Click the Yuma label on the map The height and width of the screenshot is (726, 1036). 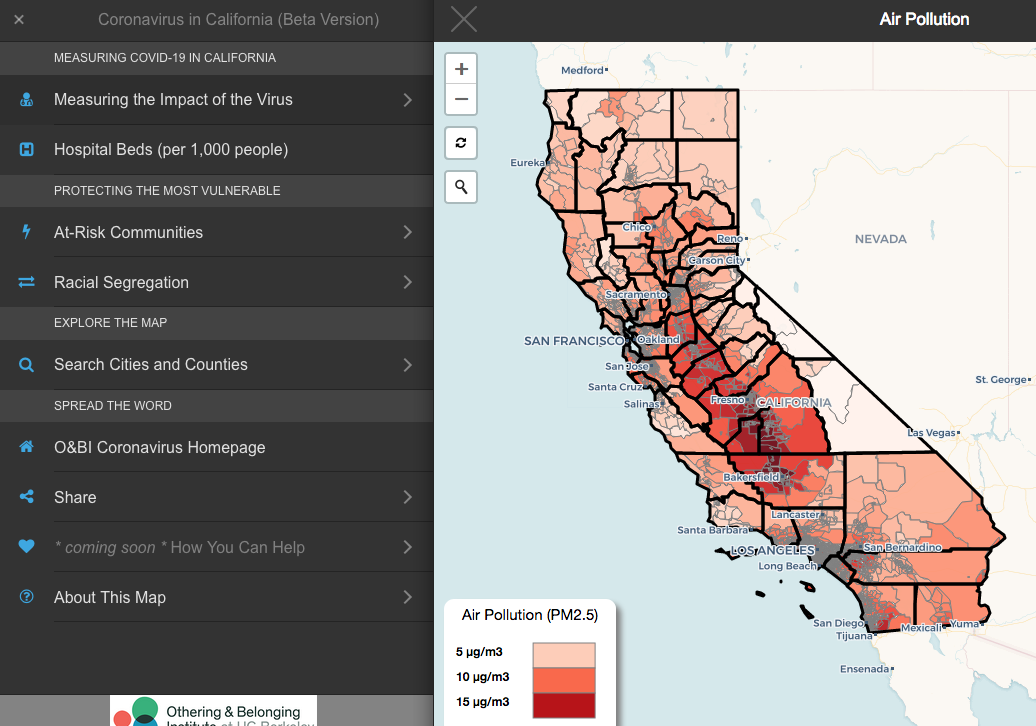[x=965, y=624]
